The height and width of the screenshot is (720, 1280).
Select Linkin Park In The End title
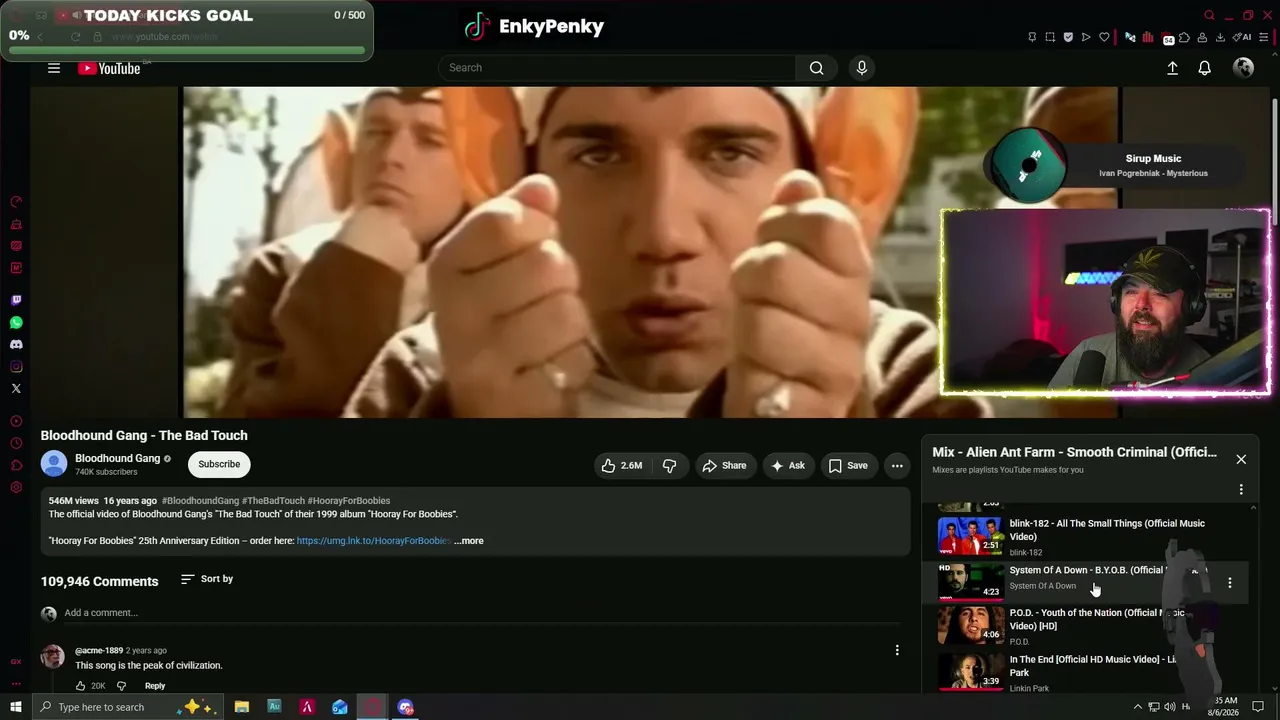pyautogui.click(x=1093, y=666)
